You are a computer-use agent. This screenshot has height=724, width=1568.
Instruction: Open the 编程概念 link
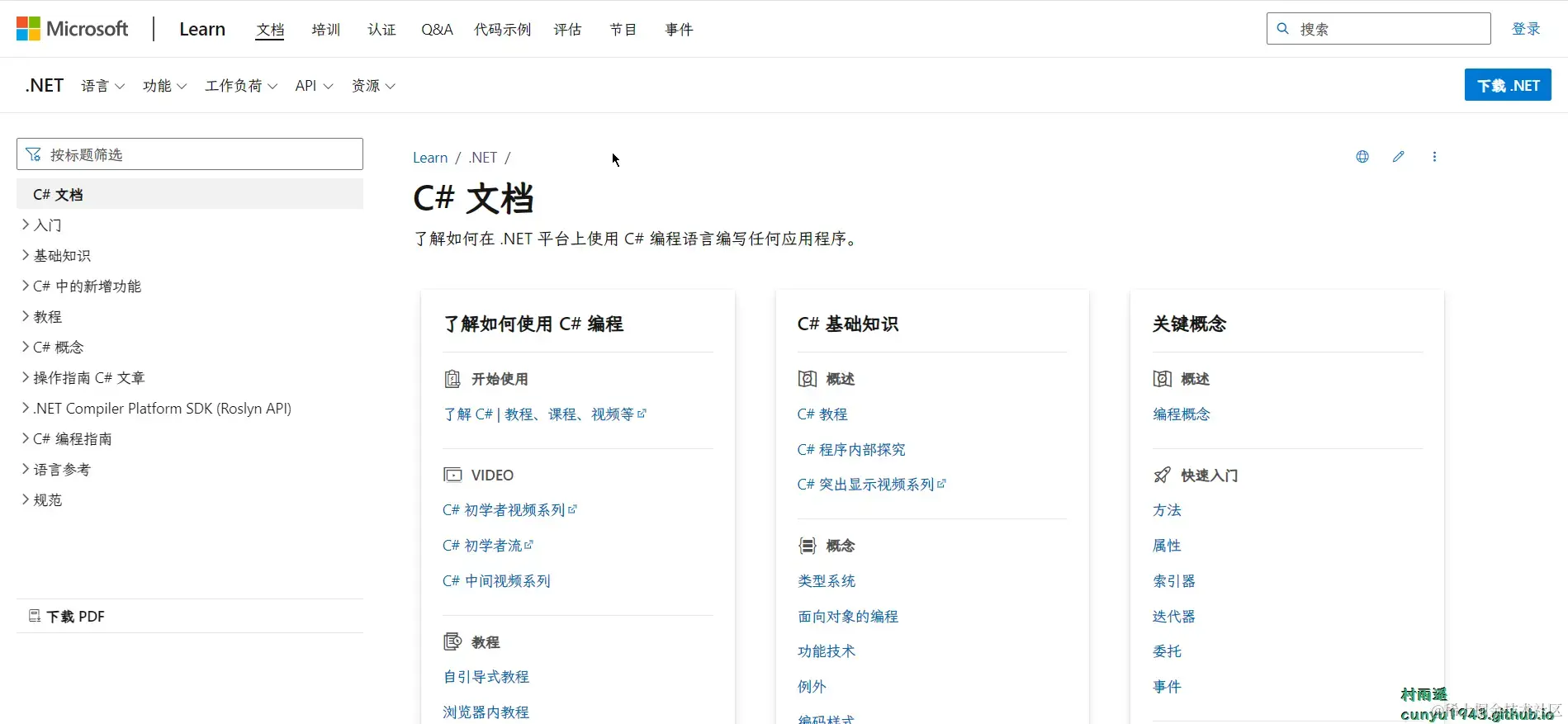1182,414
